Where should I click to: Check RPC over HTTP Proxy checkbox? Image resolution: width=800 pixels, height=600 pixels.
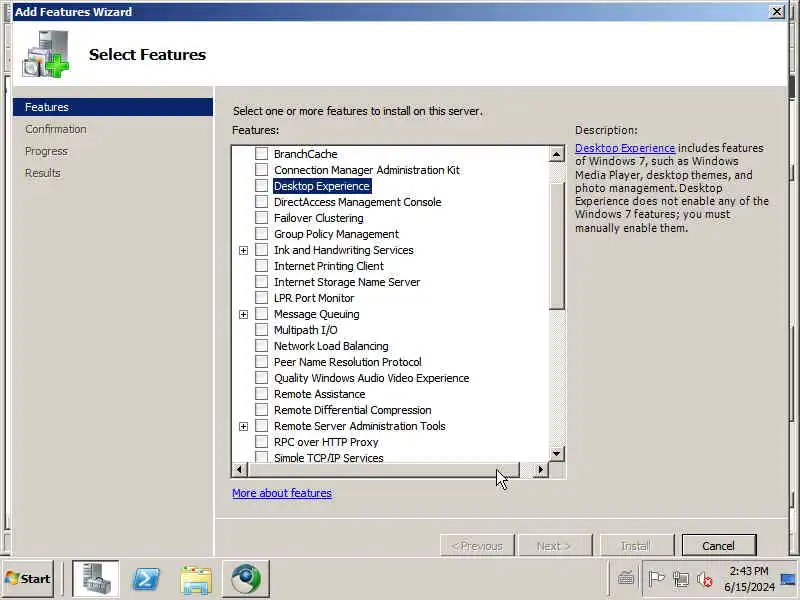(261, 442)
